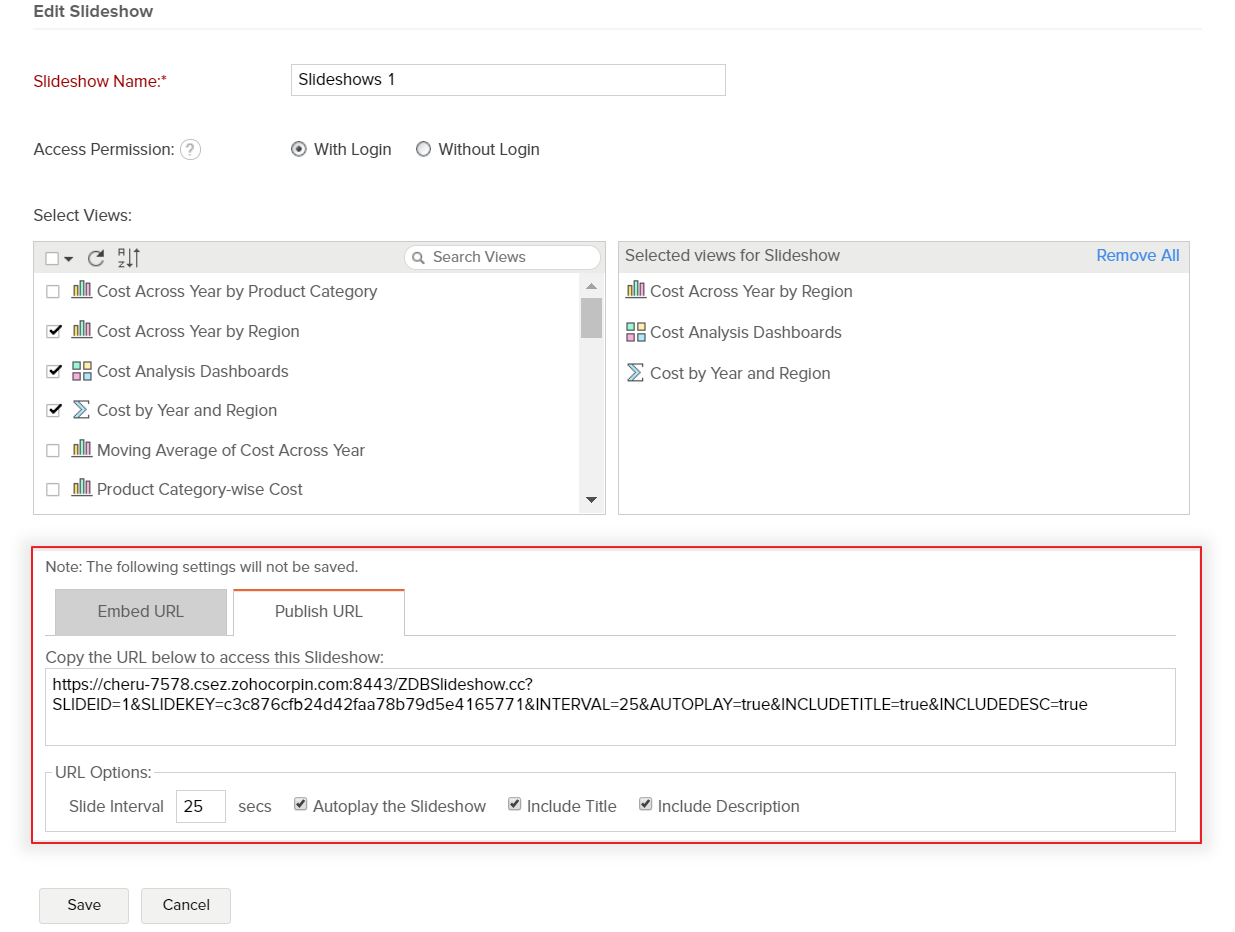This screenshot has height=932, width=1235.
Task: Switch to the Embed URL tab
Action: [x=141, y=612]
